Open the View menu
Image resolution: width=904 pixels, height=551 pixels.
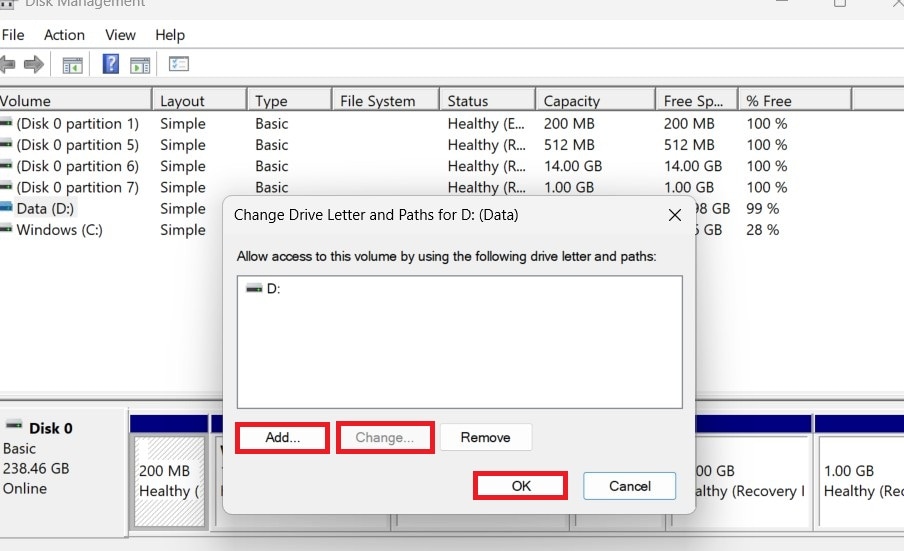(120, 35)
